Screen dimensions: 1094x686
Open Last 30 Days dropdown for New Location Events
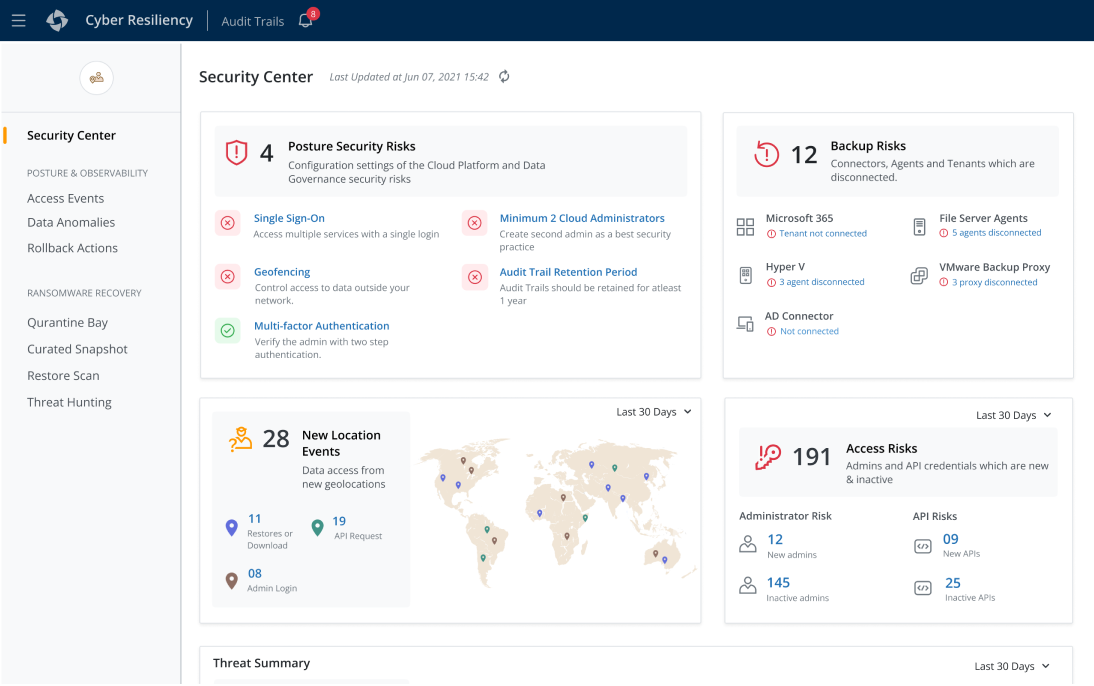654,412
